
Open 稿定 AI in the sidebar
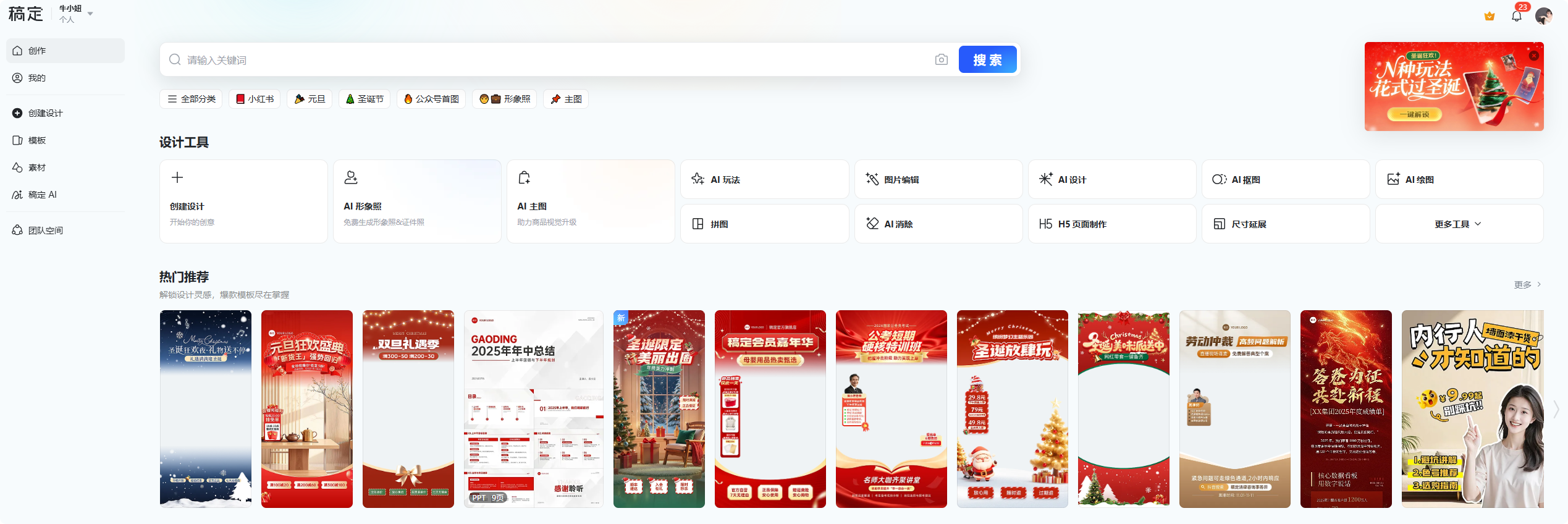coord(65,195)
